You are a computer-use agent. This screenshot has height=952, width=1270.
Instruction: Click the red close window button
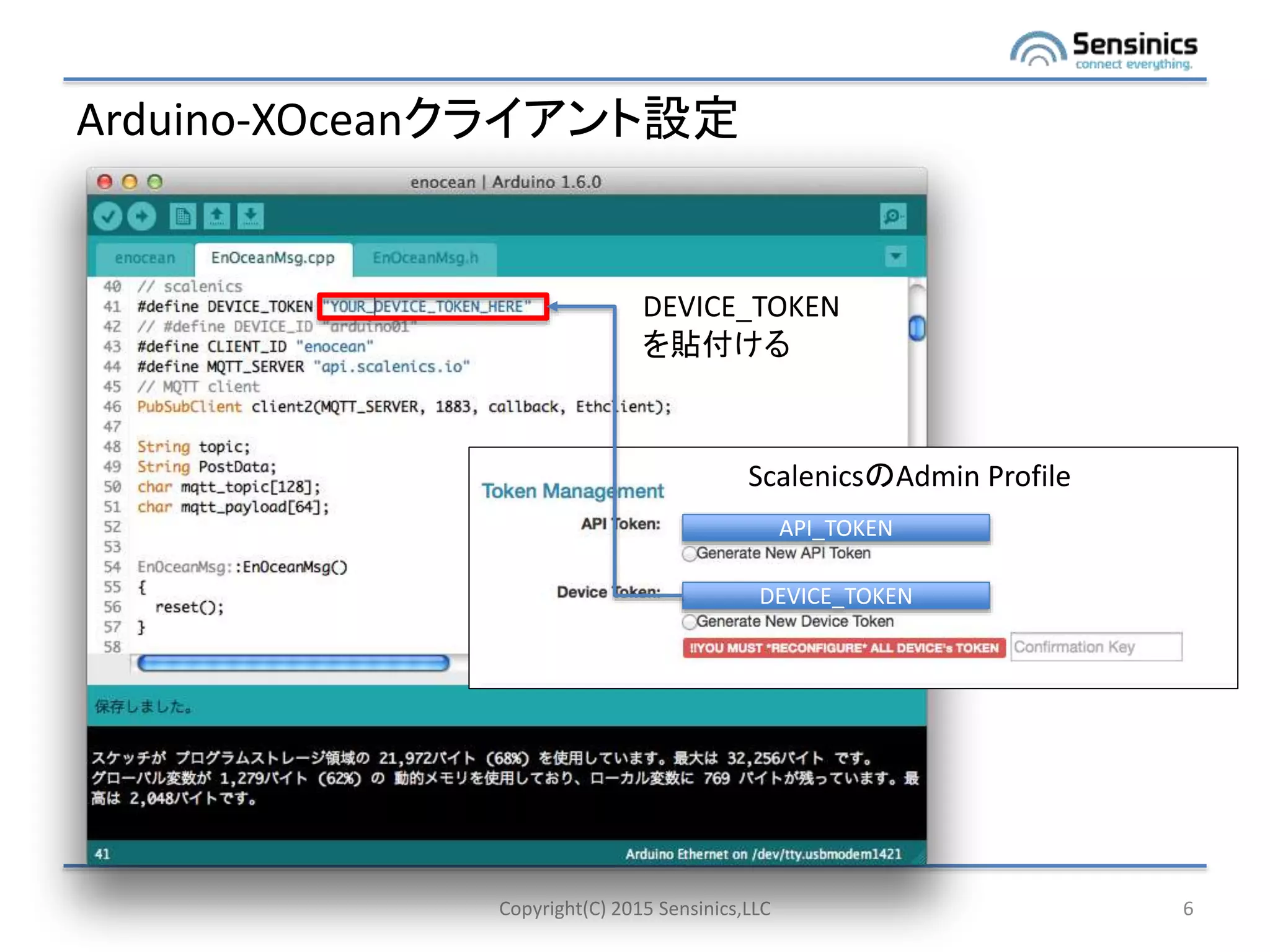pyautogui.click(x=105, y=182)
